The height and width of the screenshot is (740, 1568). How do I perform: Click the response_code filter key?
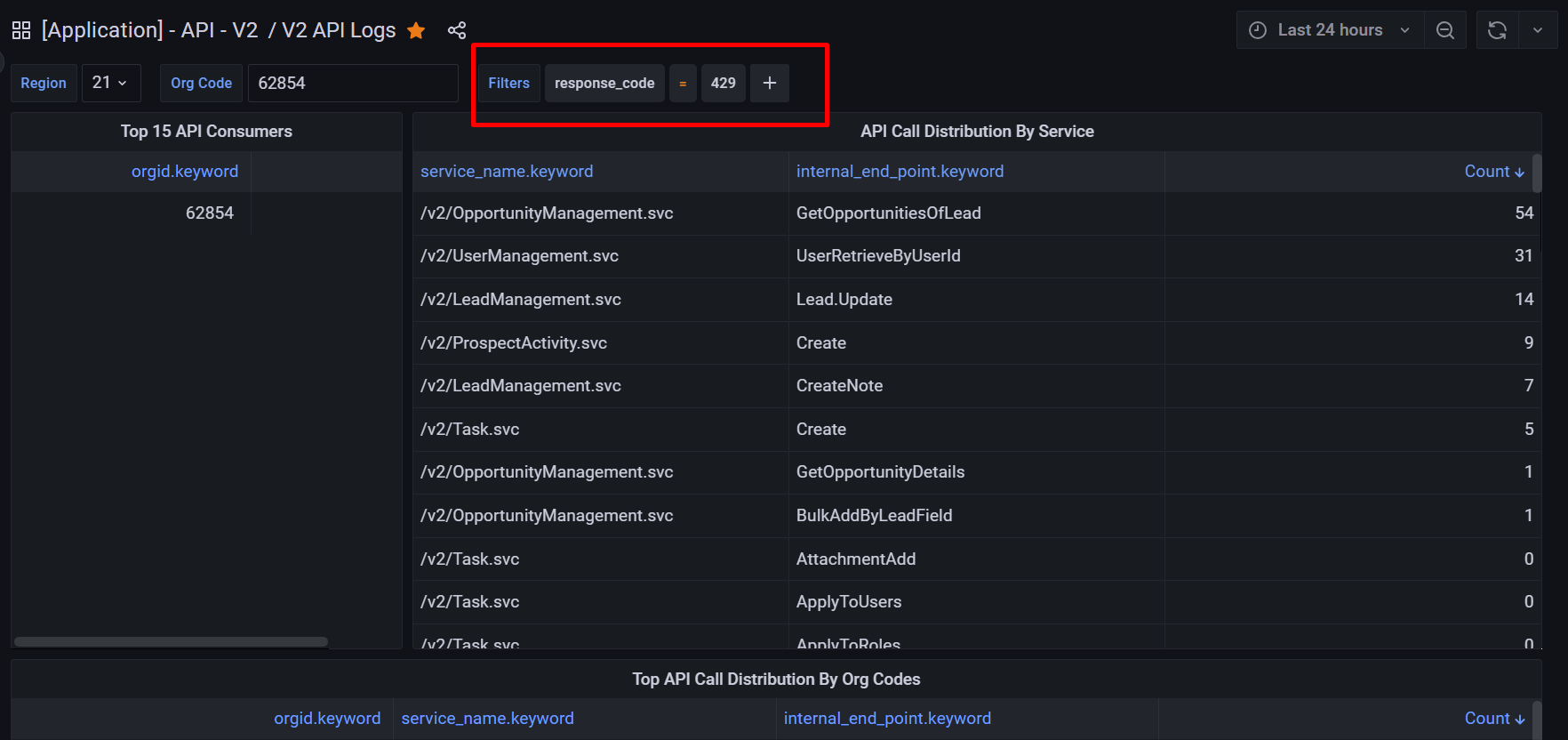click(604, 83)
